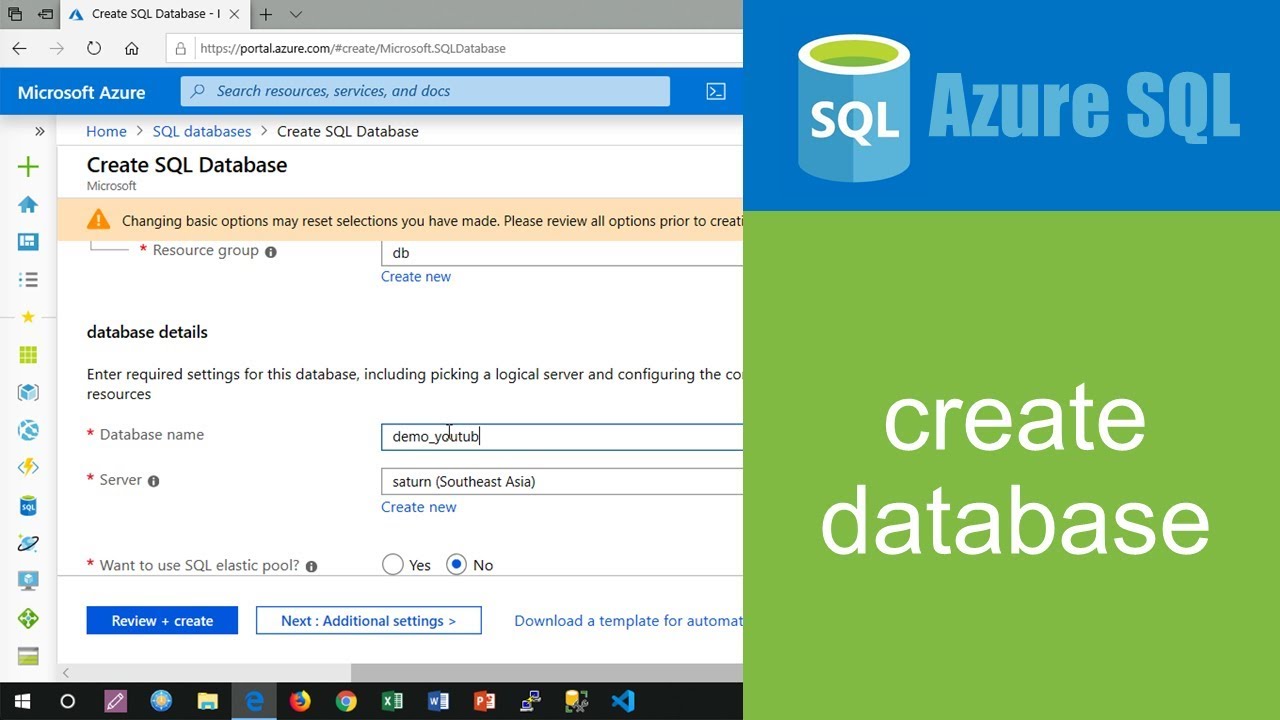Click the Database name input field
This screenshot has width=1280, height=720.
562,436
